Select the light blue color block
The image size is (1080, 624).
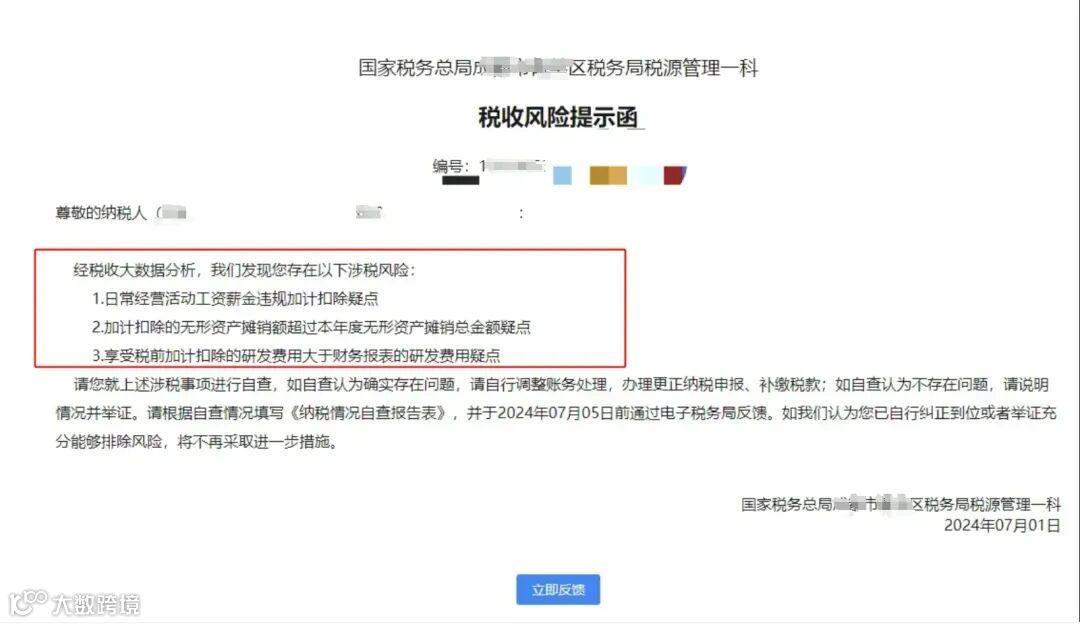click(562, 176)
